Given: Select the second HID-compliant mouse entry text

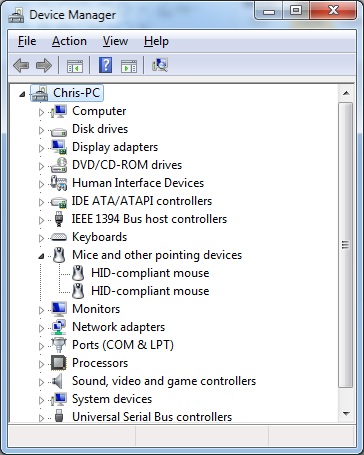Looking at the screenshot, I should (150, 291).
